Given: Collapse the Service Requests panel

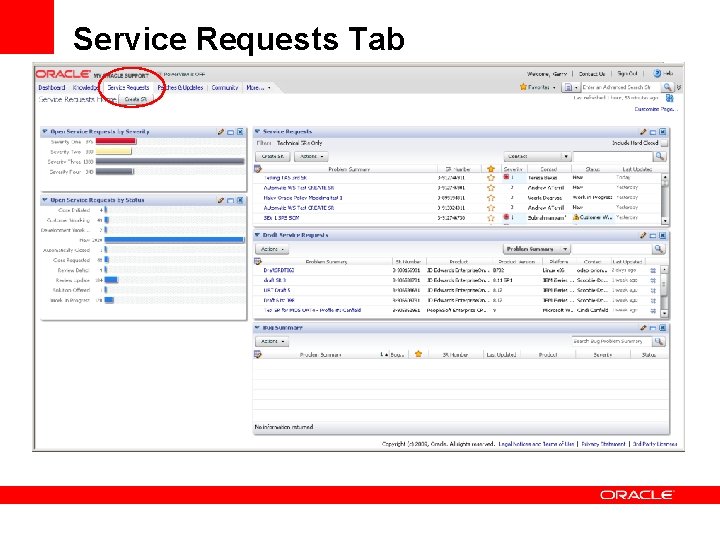Looking at the screenshot, I should tap(257, 131).
